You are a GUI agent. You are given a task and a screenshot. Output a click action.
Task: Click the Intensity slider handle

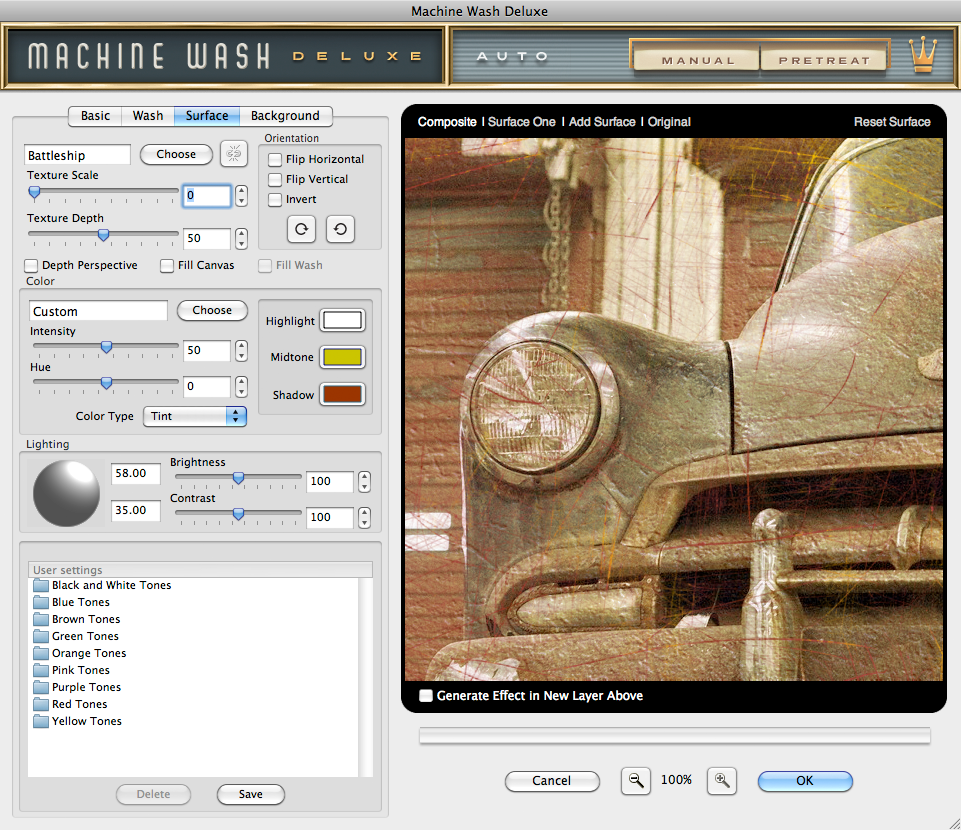pyautogui.click(x=107, y=348)
